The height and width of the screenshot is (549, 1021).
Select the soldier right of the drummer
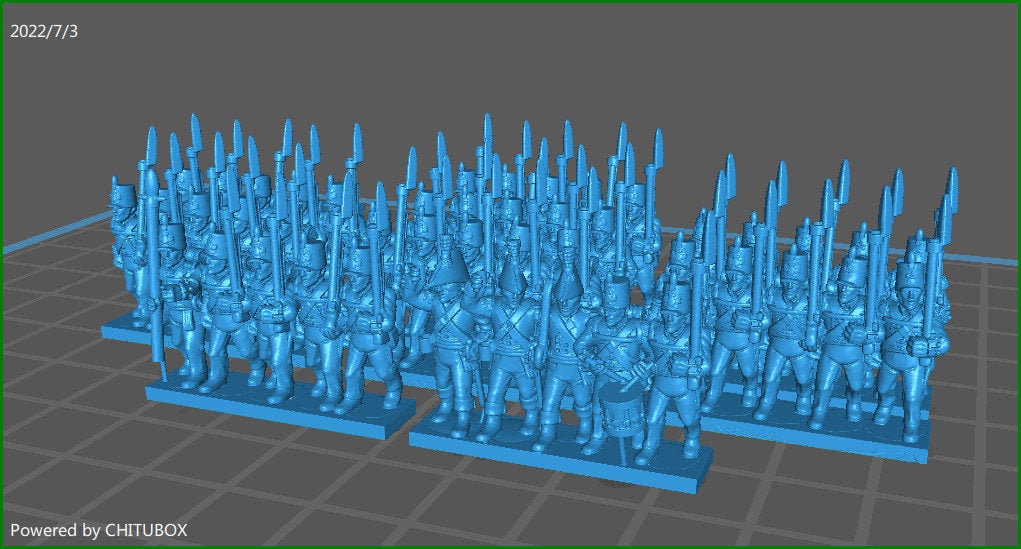click(x=675, y=350)
